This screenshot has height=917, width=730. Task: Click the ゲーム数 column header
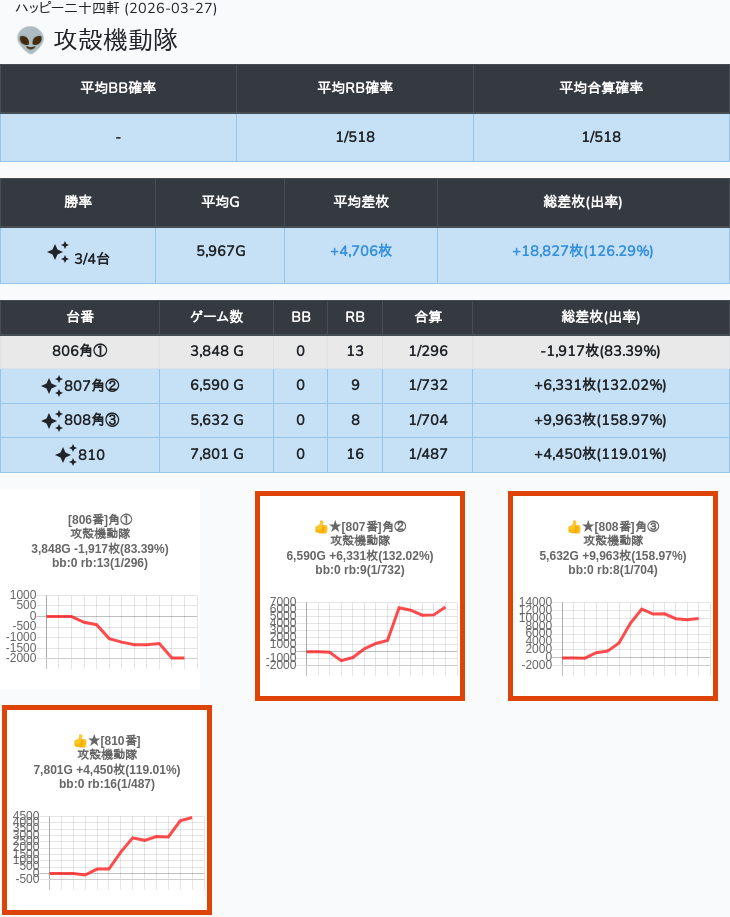216,317
